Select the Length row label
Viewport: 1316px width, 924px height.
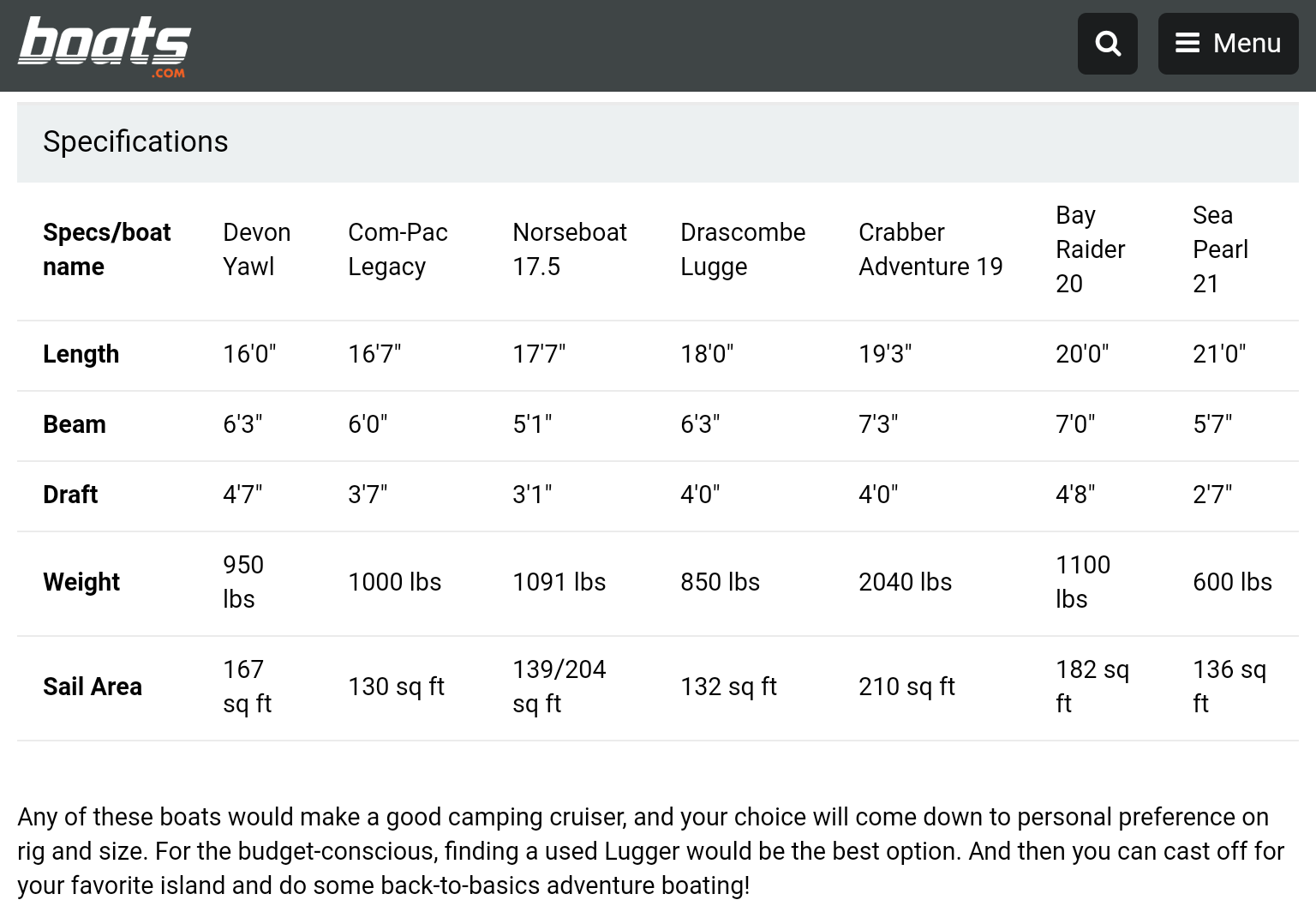pos(81,354)
